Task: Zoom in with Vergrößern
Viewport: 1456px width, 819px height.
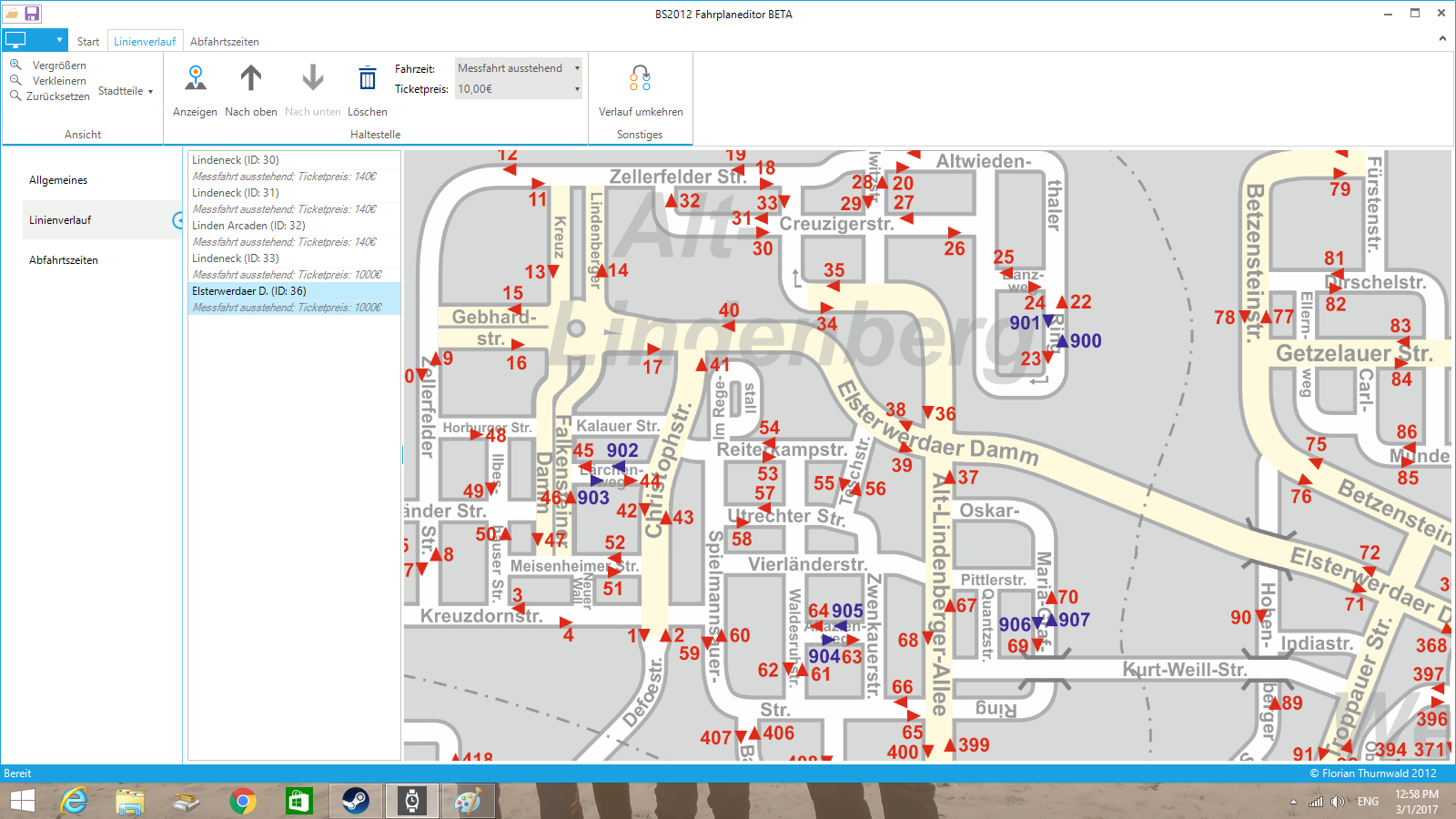Action: (48, 66)
